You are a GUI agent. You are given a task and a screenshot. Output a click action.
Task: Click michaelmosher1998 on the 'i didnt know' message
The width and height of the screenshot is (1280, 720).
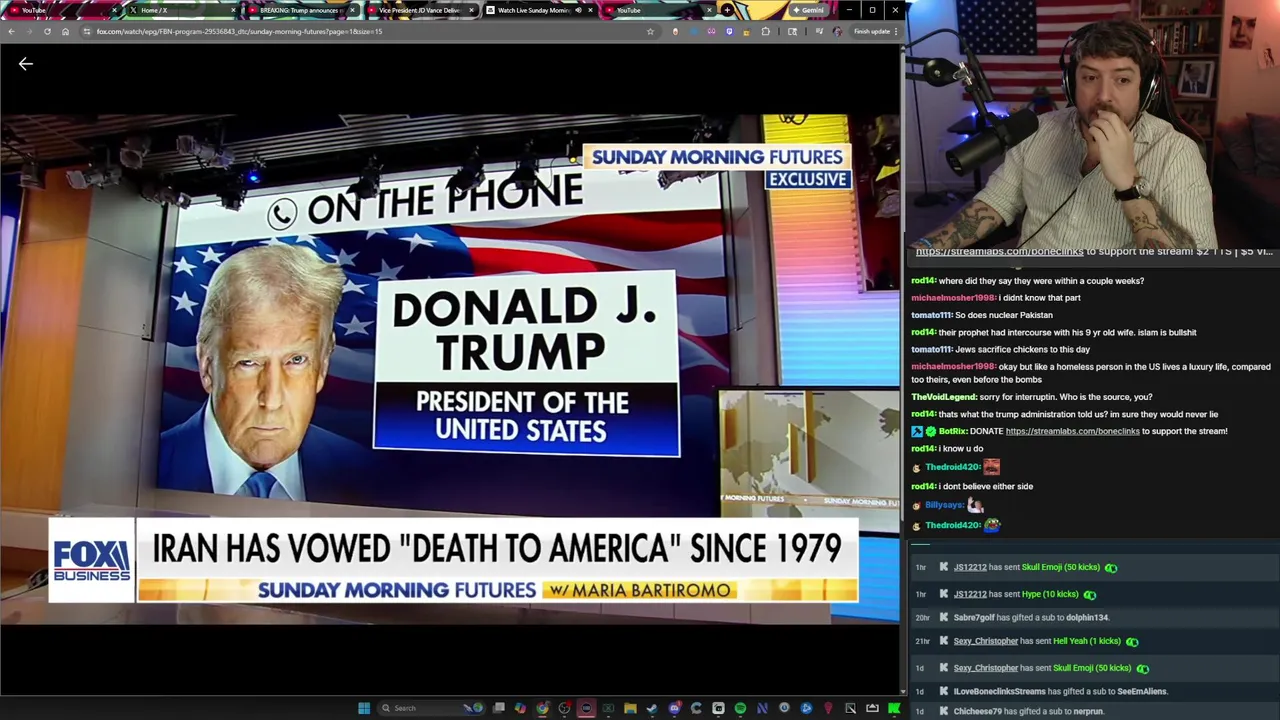click(953, 298)
